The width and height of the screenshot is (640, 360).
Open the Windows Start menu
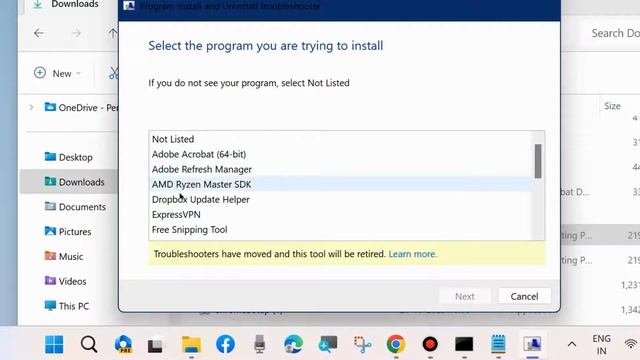click(x=54, y=344)
